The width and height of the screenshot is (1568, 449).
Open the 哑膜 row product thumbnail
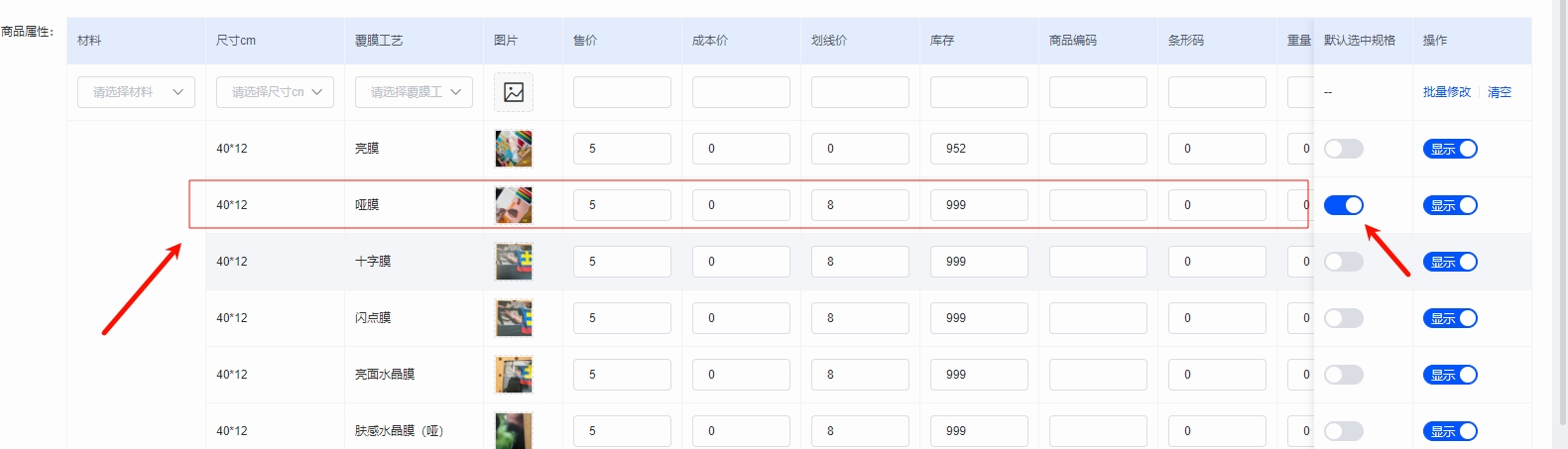tap(514, 205)
